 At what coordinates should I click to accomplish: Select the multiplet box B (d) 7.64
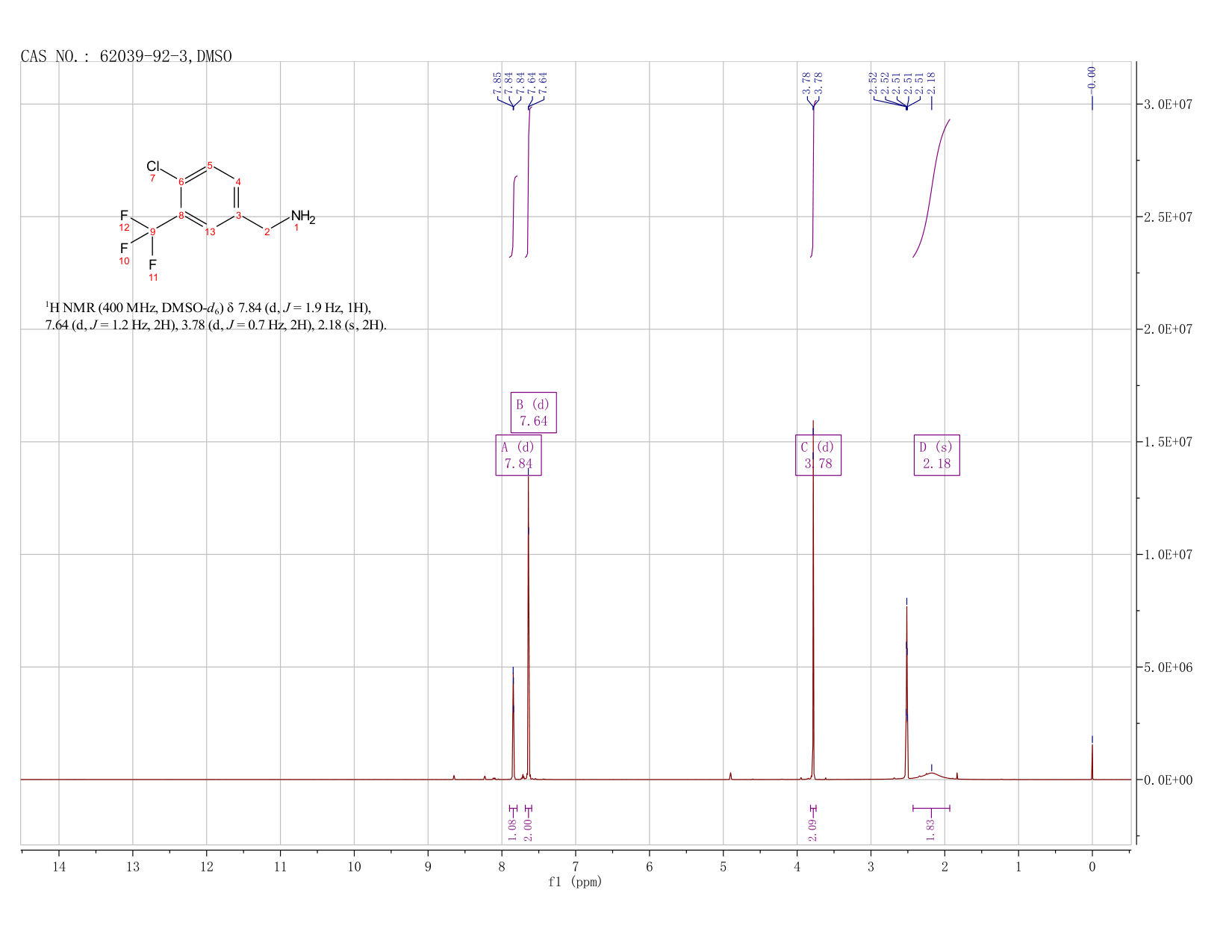tap(533, 412)
